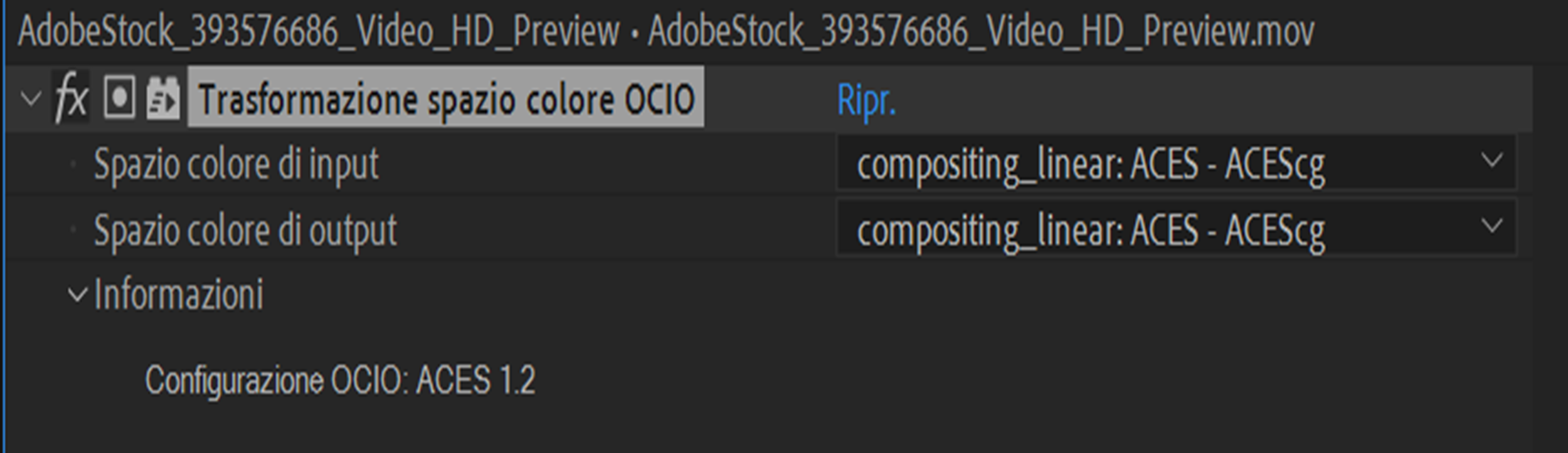Viewport: 1568px width, 453px height.
Task: Click the Spazio colore di input label
Action: coord(236,164)
